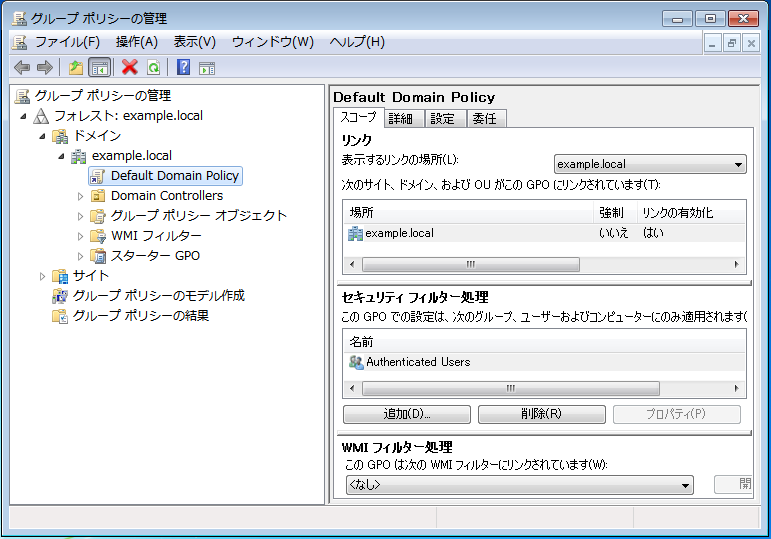Open the 表示するリンクの場所 dropdown

pos(650,164)
